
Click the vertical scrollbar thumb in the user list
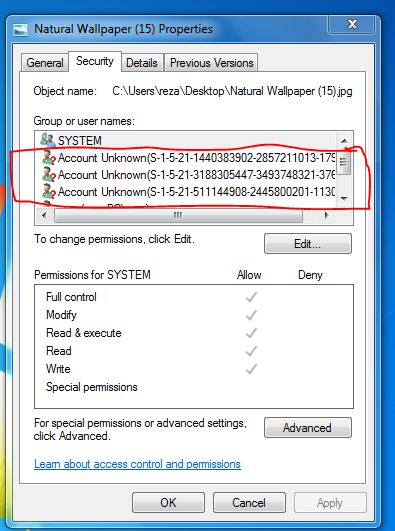pyautogui.click(x=344, y=162)
